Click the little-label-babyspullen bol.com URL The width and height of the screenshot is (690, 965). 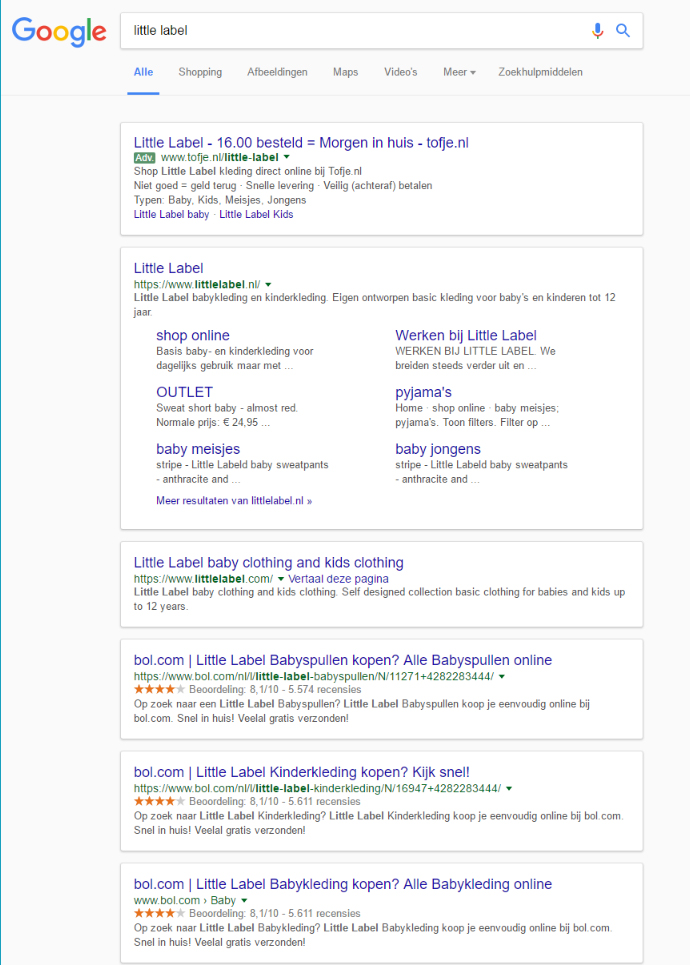(314, 676)
